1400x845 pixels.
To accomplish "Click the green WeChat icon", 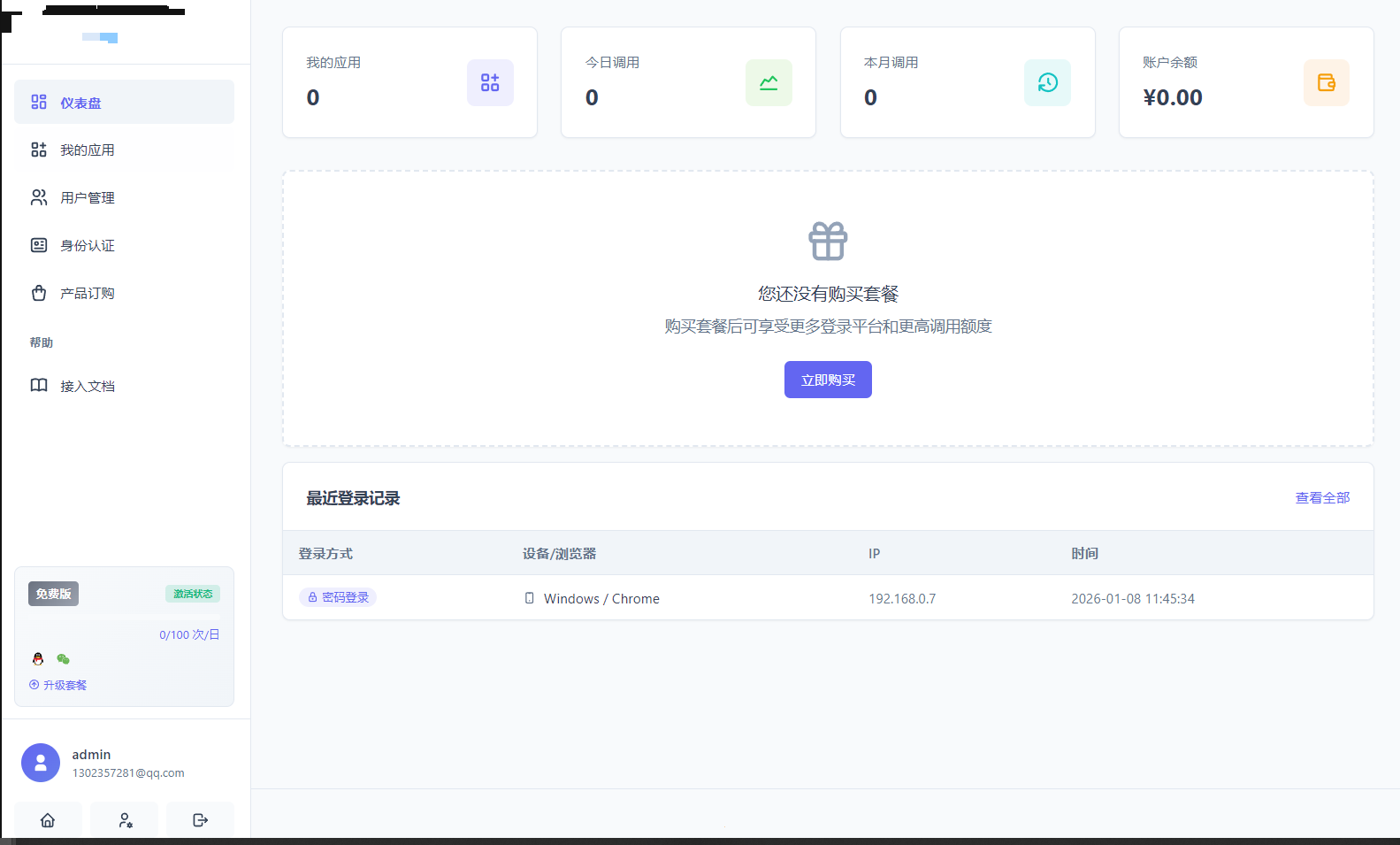I will pos(63,658).
